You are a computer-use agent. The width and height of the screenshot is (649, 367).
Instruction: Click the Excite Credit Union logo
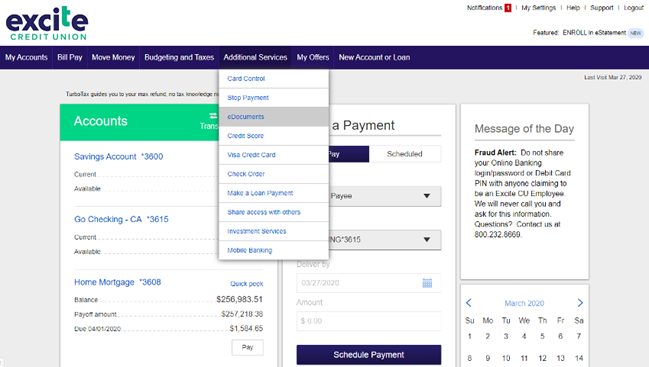47,23
